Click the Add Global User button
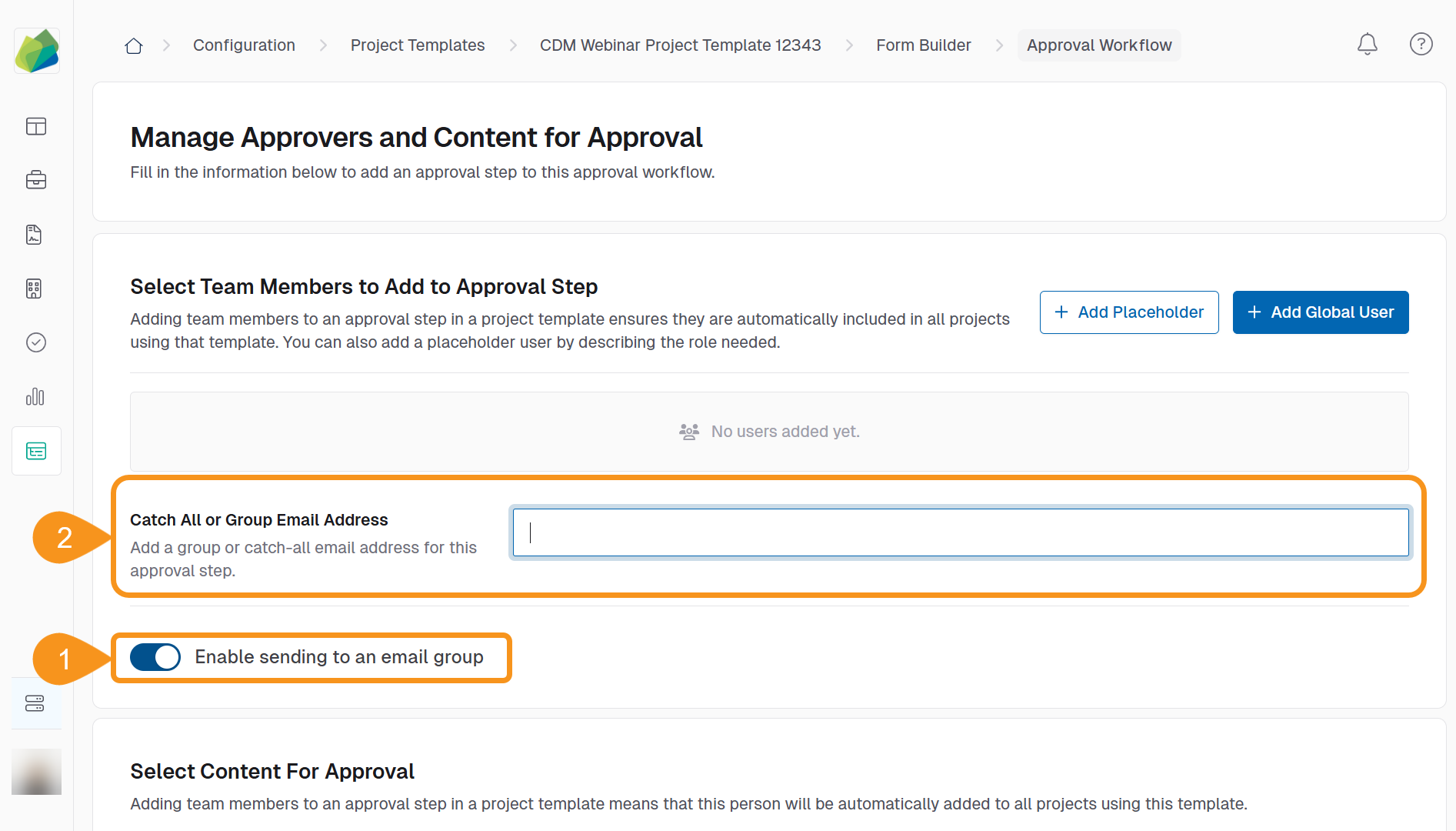Viewport: 1456px width, 831px height. tap(1321, 312)
